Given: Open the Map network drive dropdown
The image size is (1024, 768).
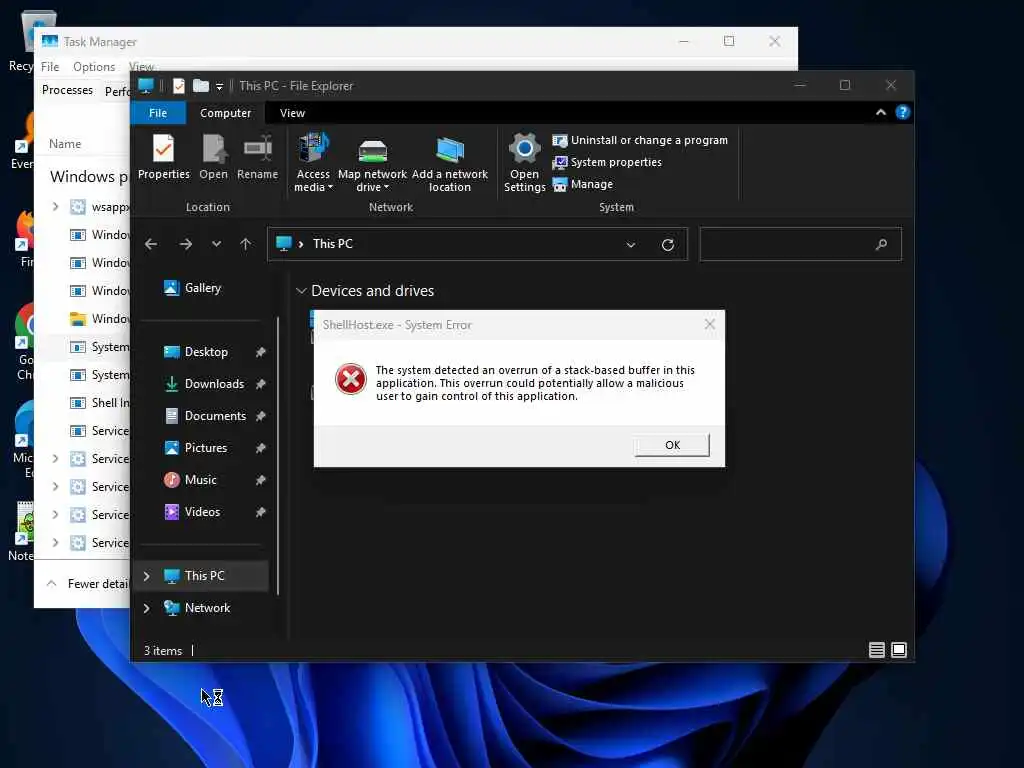Looking at the screenshot, I should point(372,163).
